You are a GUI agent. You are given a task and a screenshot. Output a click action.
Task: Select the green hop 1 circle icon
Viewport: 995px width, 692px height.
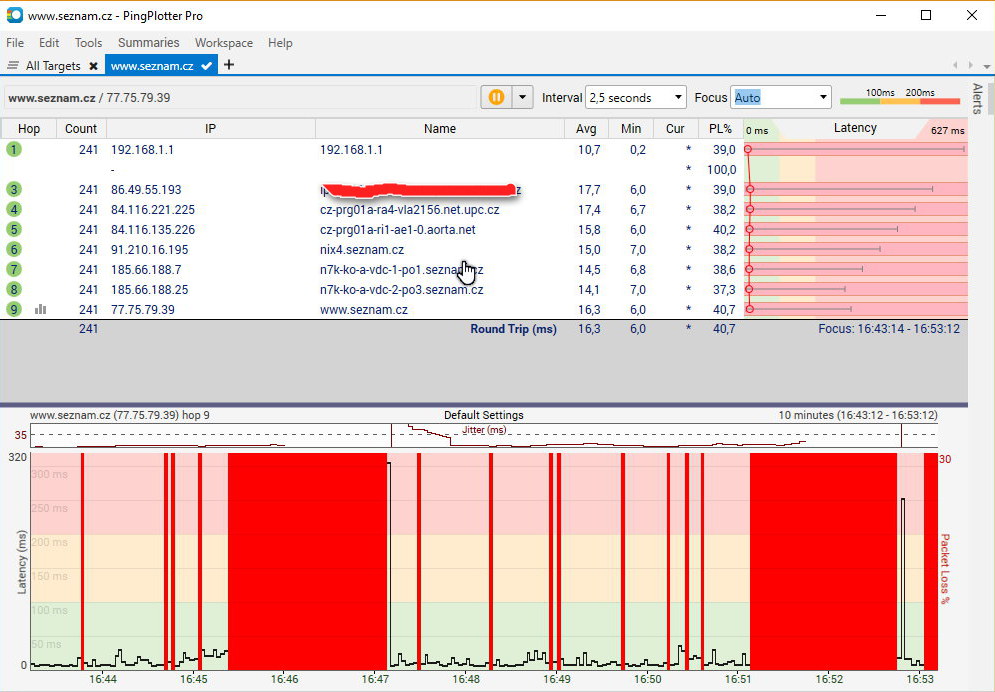pos(14,149)
